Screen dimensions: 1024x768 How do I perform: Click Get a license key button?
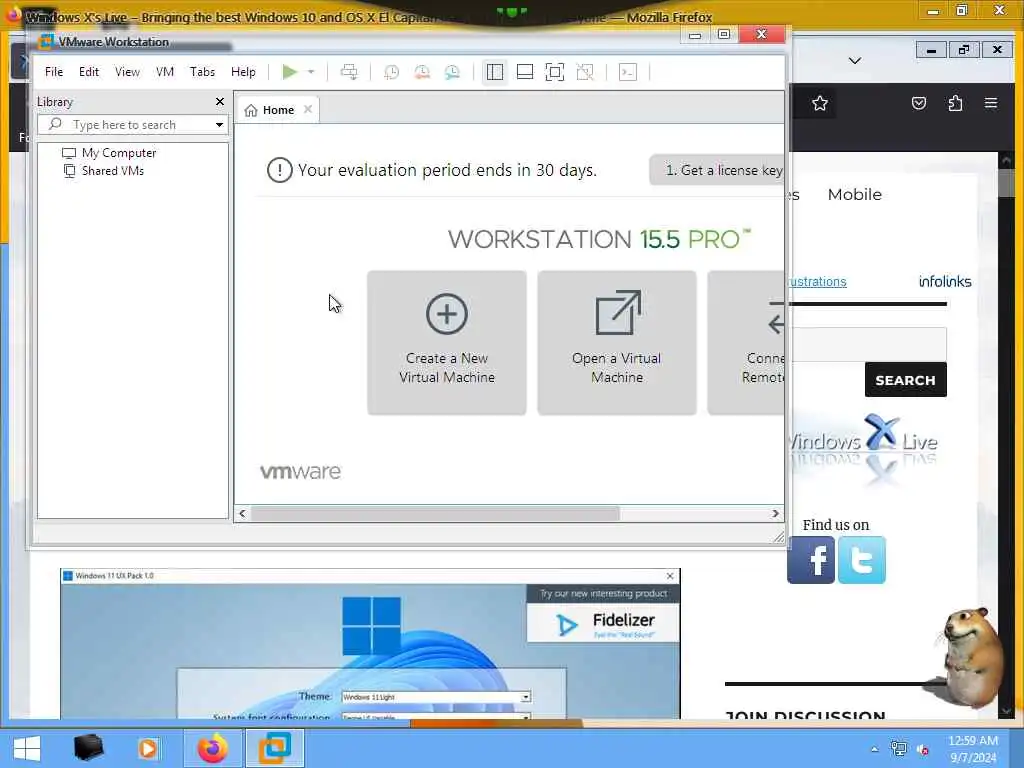pyautogui.click(x=717, y=170)
